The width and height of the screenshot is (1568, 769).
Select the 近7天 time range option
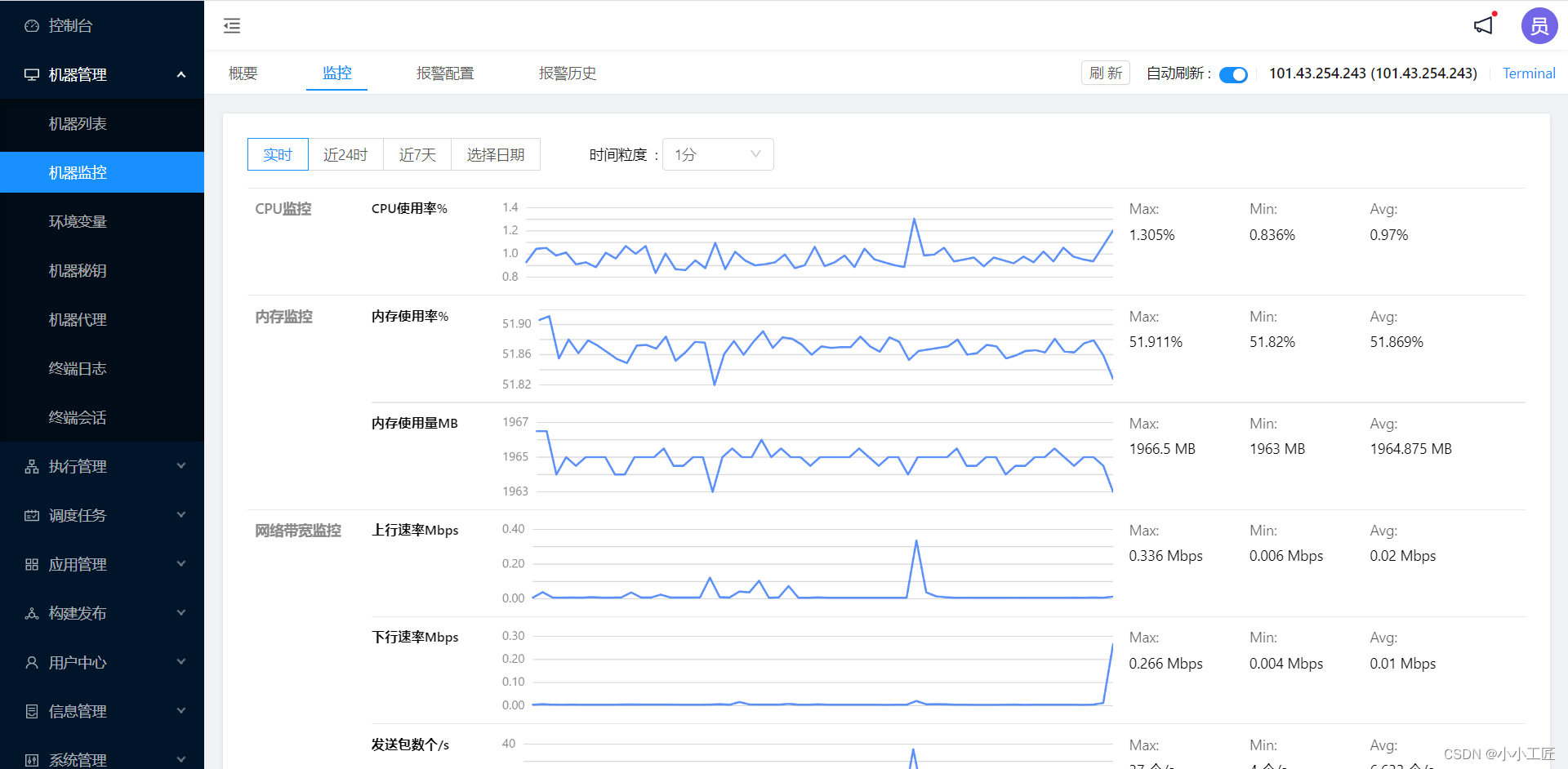417,154
